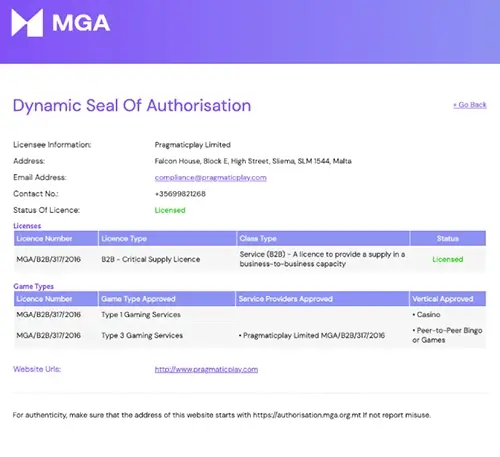Select the contact number +35699821268
This screenshot has width=500, height=457.
pos(180,194)
